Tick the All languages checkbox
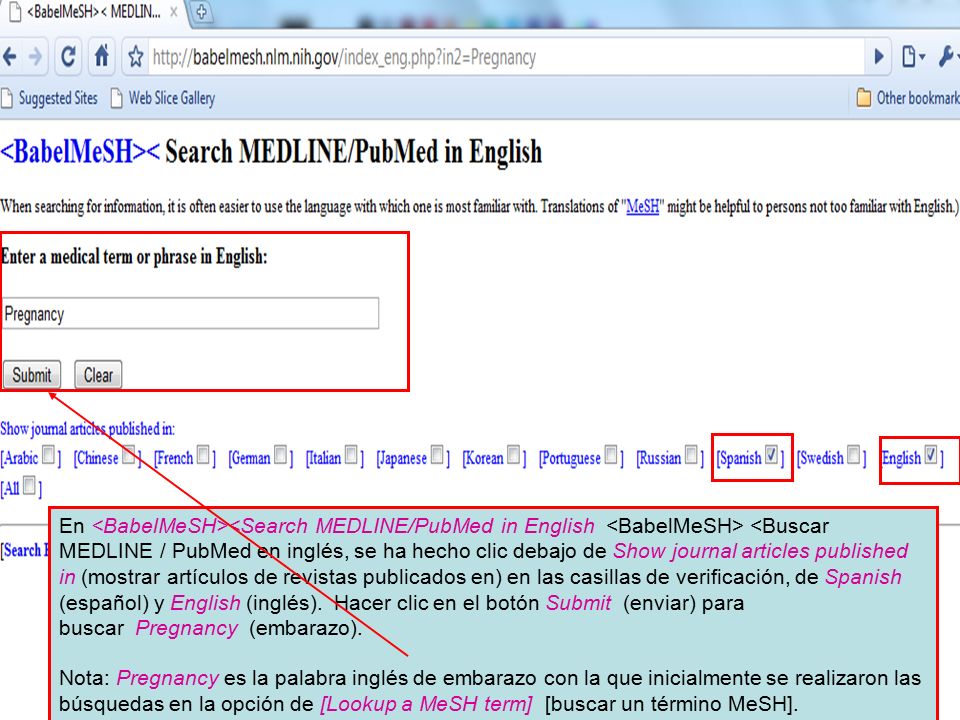This screenshot has height=720, width=960. click(29, 486)
